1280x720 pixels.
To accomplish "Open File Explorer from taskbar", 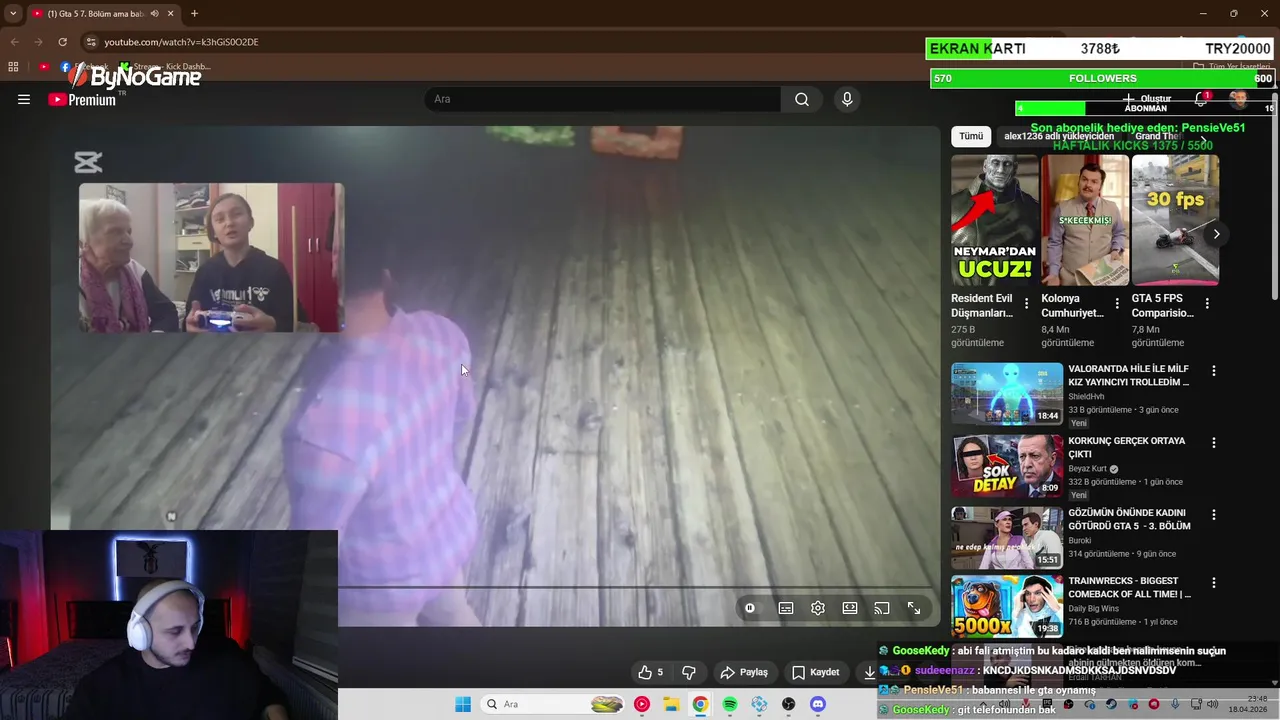I will (671, 704).
